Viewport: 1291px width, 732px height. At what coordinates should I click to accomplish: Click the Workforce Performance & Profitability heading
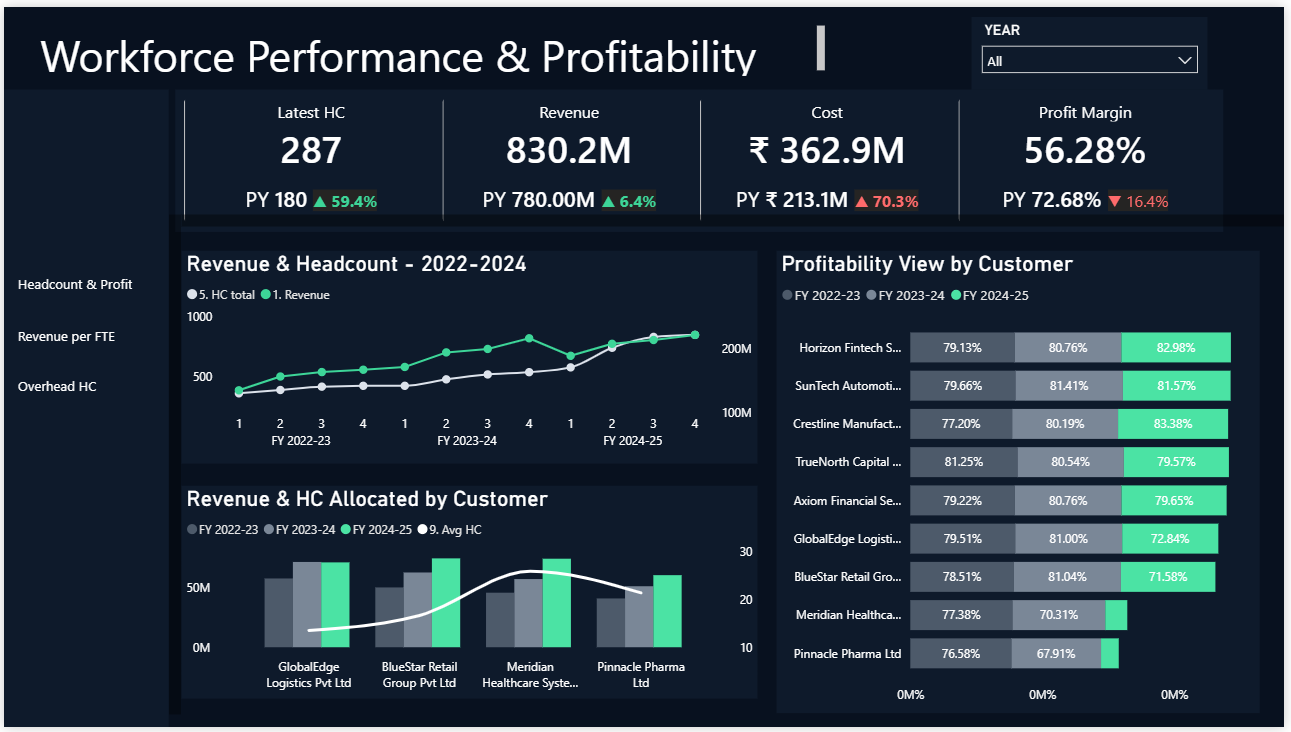[398, 57]
